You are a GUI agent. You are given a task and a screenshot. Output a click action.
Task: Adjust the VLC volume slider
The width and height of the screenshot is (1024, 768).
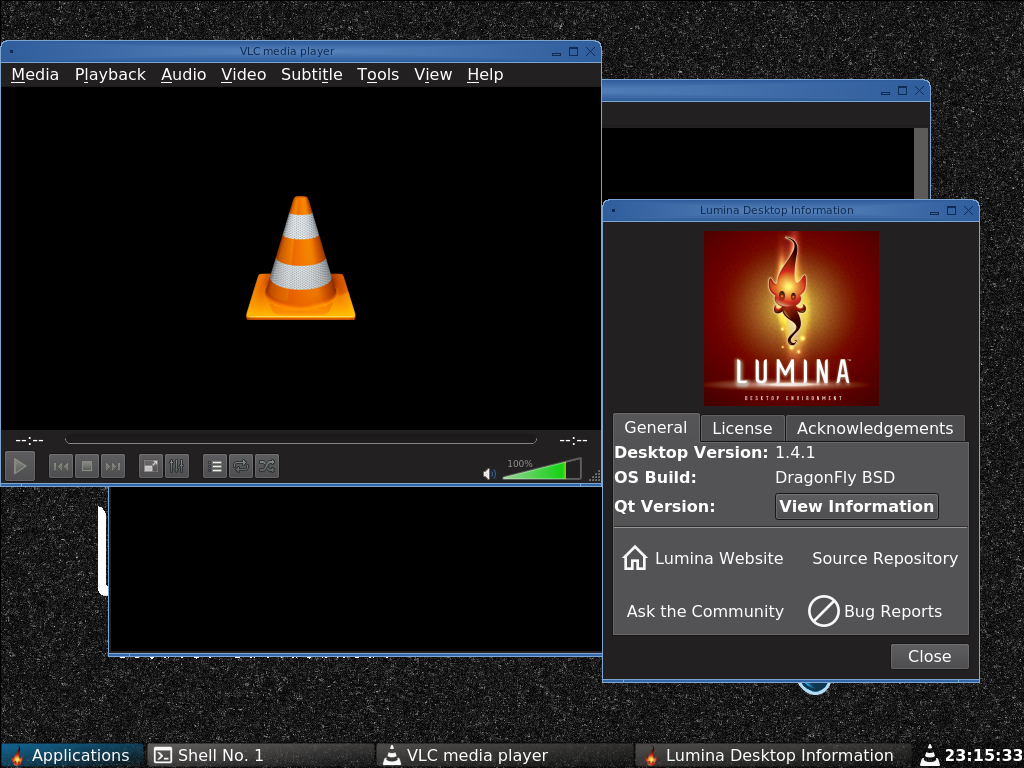pos(541,469)
